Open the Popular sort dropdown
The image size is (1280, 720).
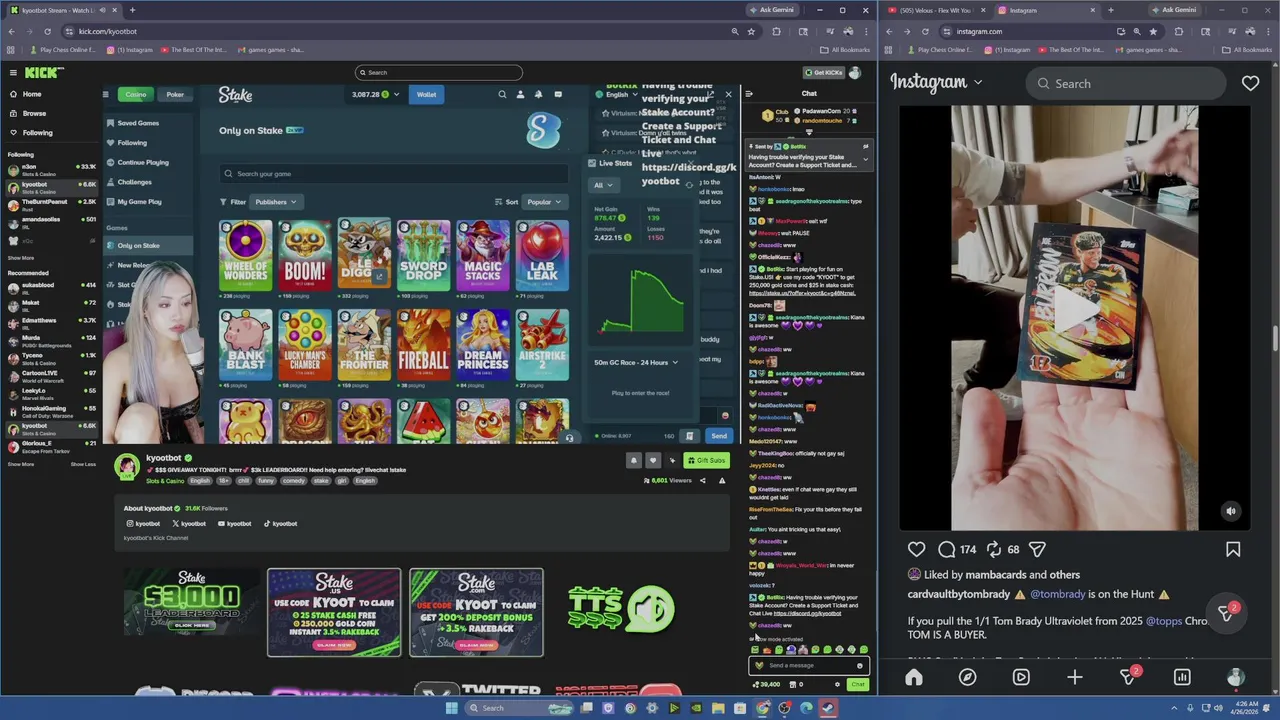pos(544,202)
